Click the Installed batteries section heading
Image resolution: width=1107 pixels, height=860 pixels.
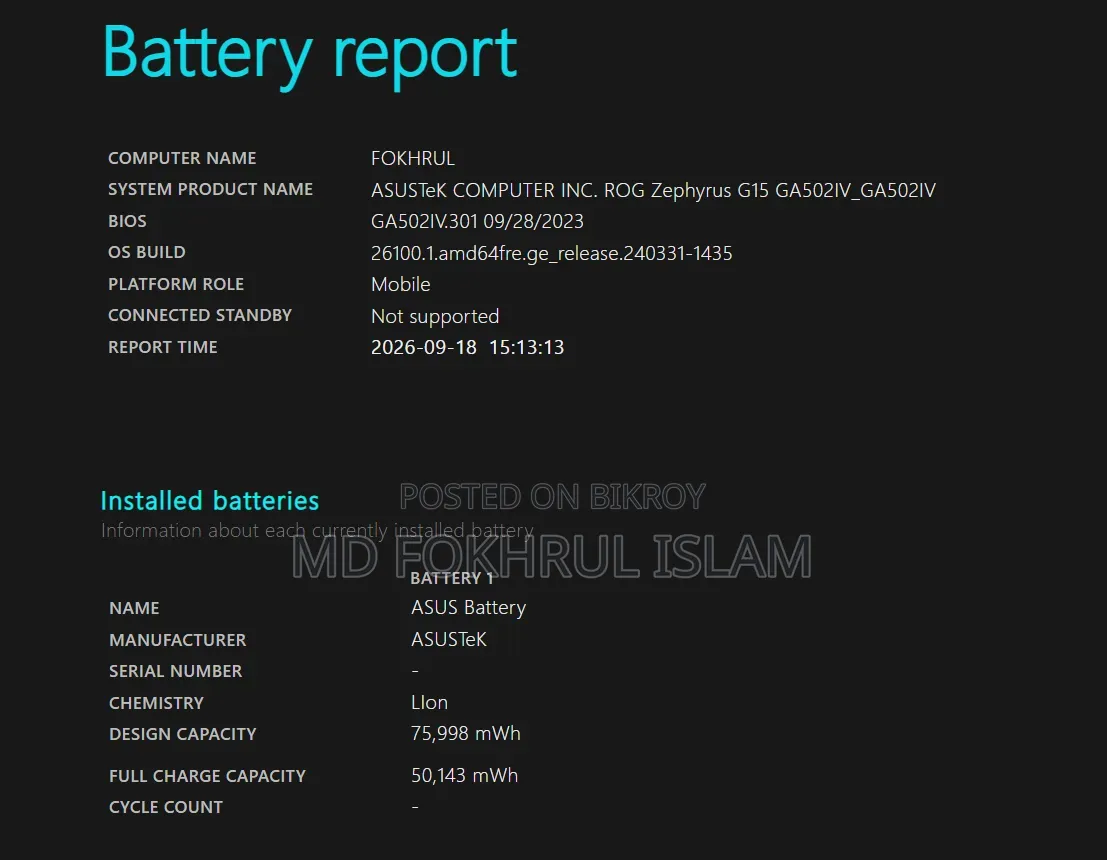click(210, 501)
